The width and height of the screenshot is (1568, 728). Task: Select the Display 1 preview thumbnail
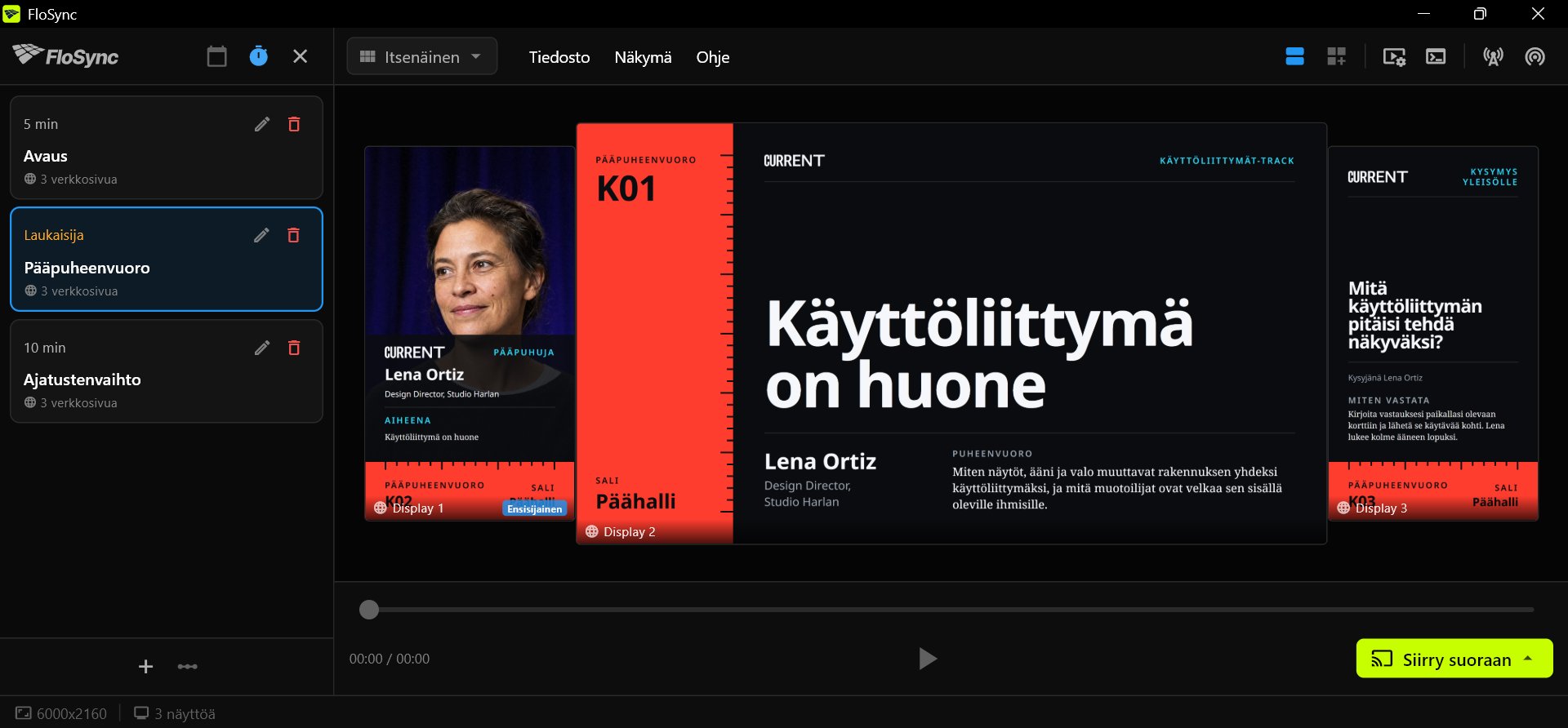[470, 333]
